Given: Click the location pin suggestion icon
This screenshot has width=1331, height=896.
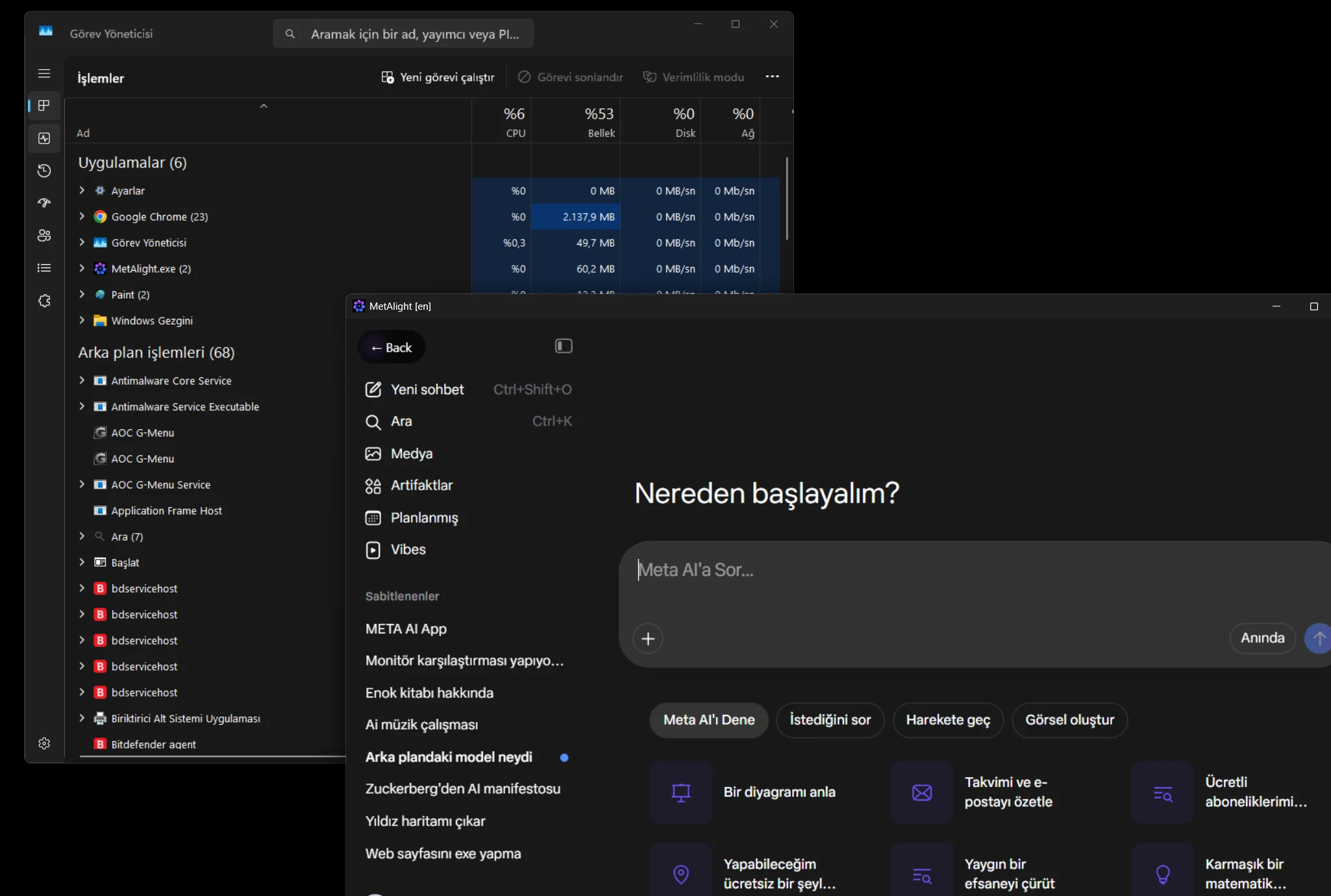Looking at the screenshot, I should [x=680, y=874].
